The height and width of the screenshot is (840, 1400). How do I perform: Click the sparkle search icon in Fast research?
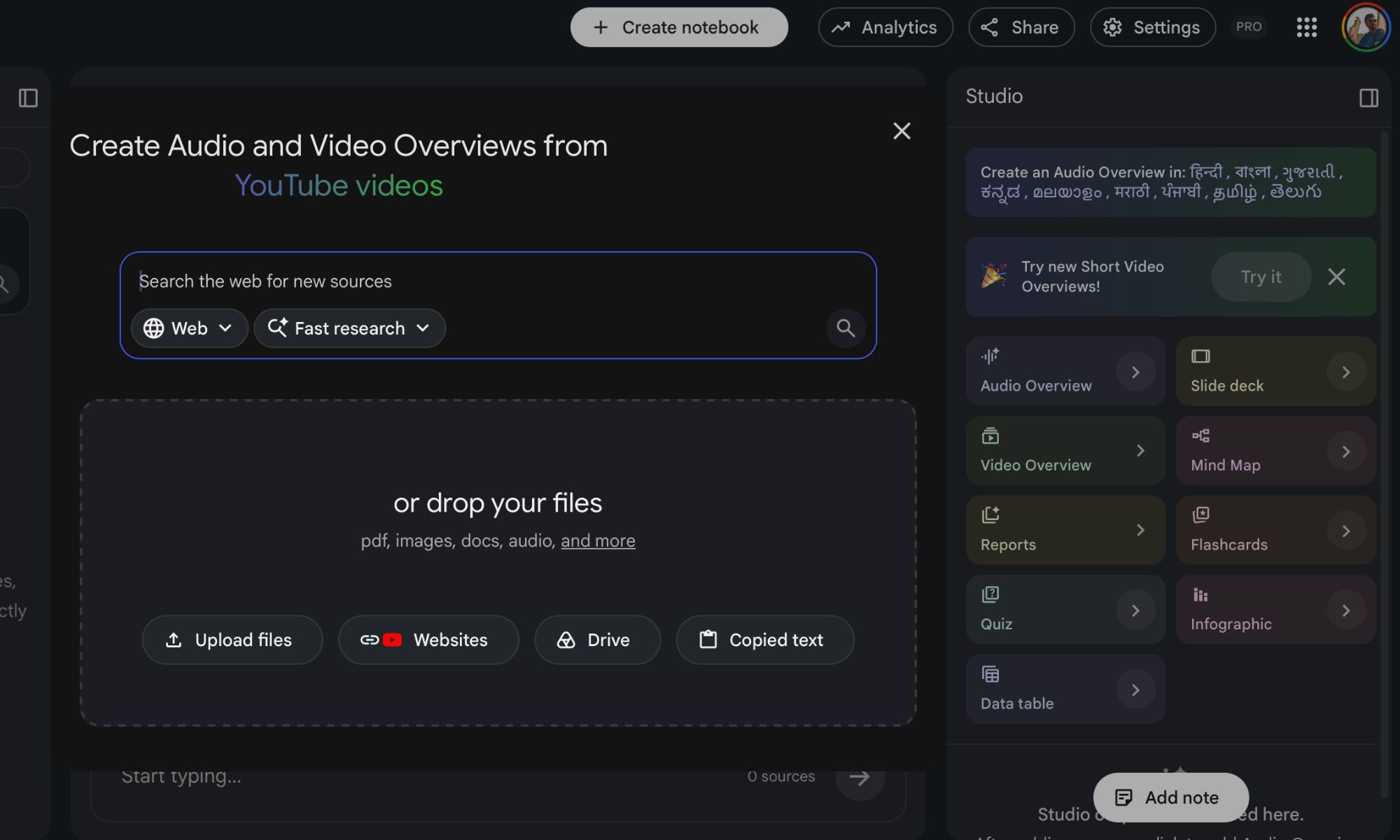tap(277, 328)
